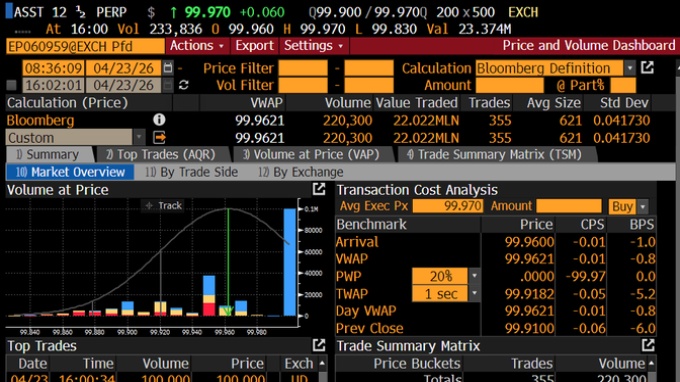Click the tallest blue volume bar in chart
Viewport: 680px width, 382px height.
click(x=290, y=262)
